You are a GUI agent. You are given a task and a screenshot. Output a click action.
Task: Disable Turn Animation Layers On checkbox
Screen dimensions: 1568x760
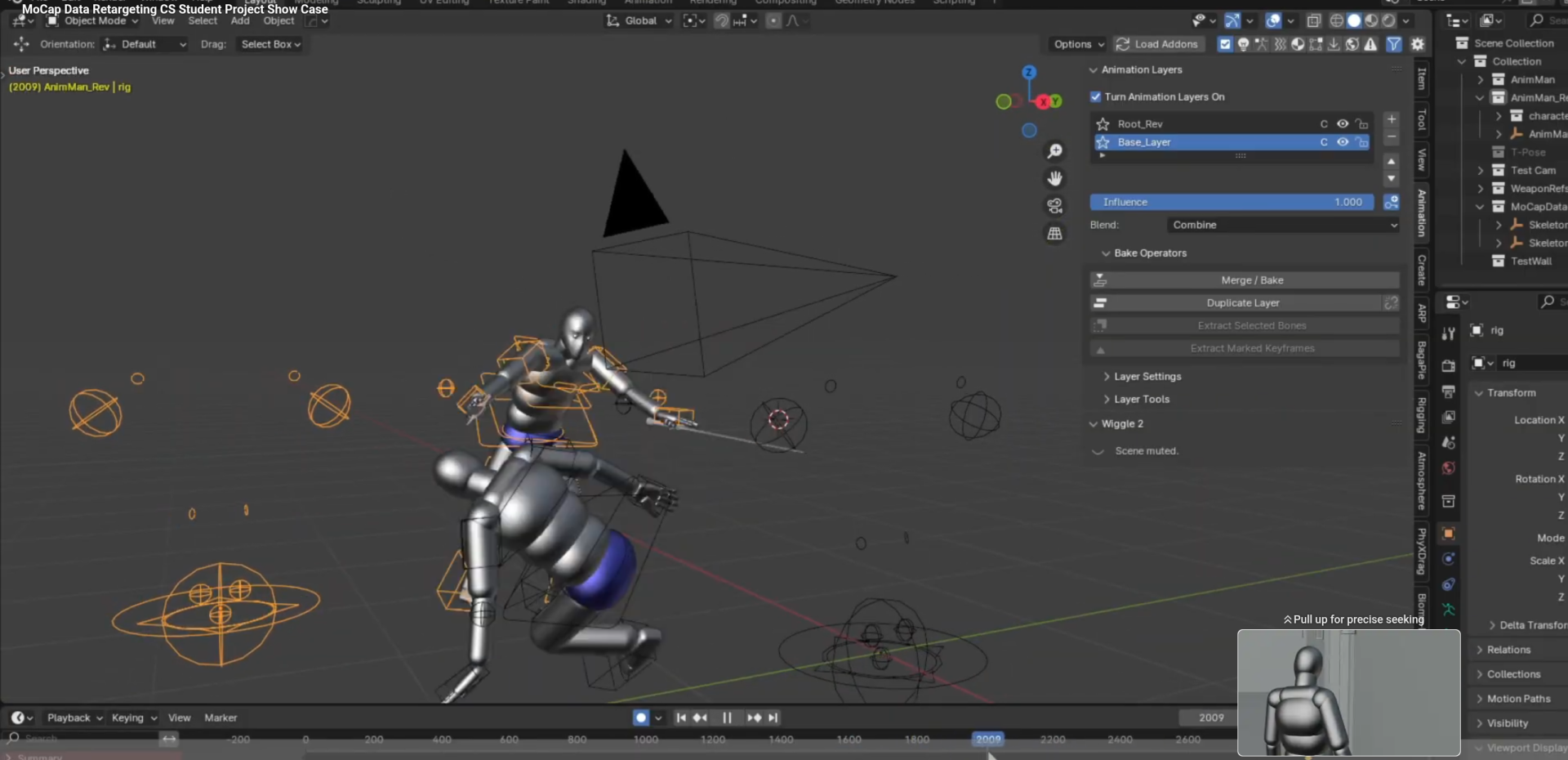tap(1096, 96)
